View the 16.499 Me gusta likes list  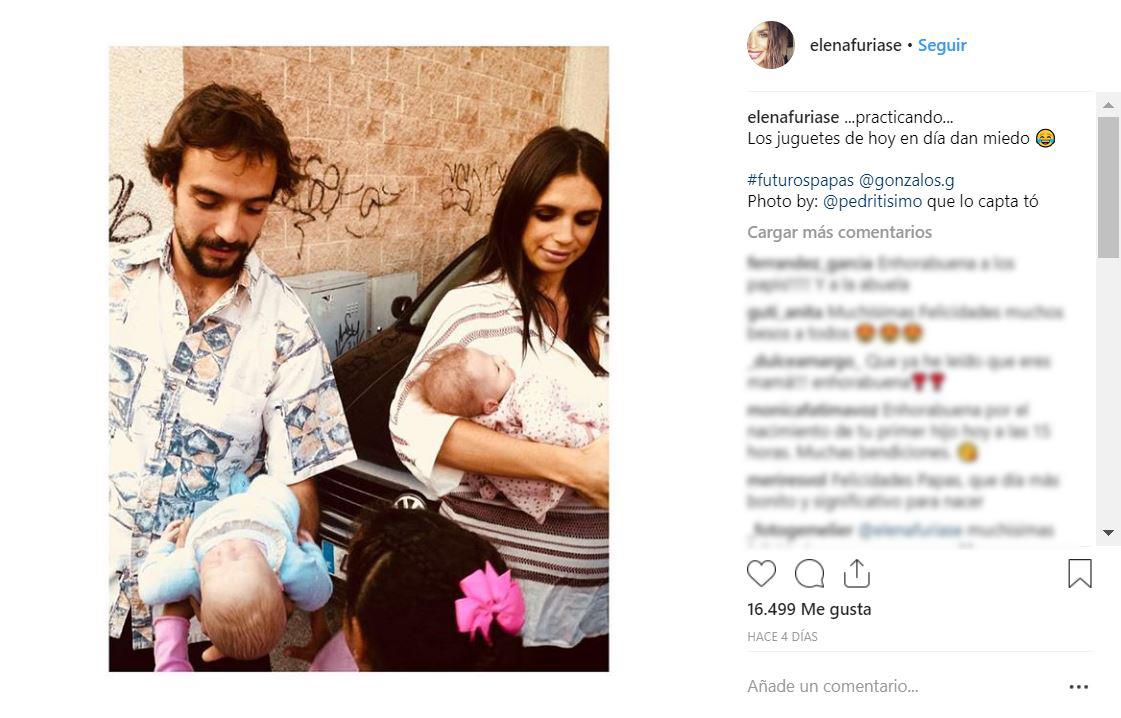pos(809,609)
